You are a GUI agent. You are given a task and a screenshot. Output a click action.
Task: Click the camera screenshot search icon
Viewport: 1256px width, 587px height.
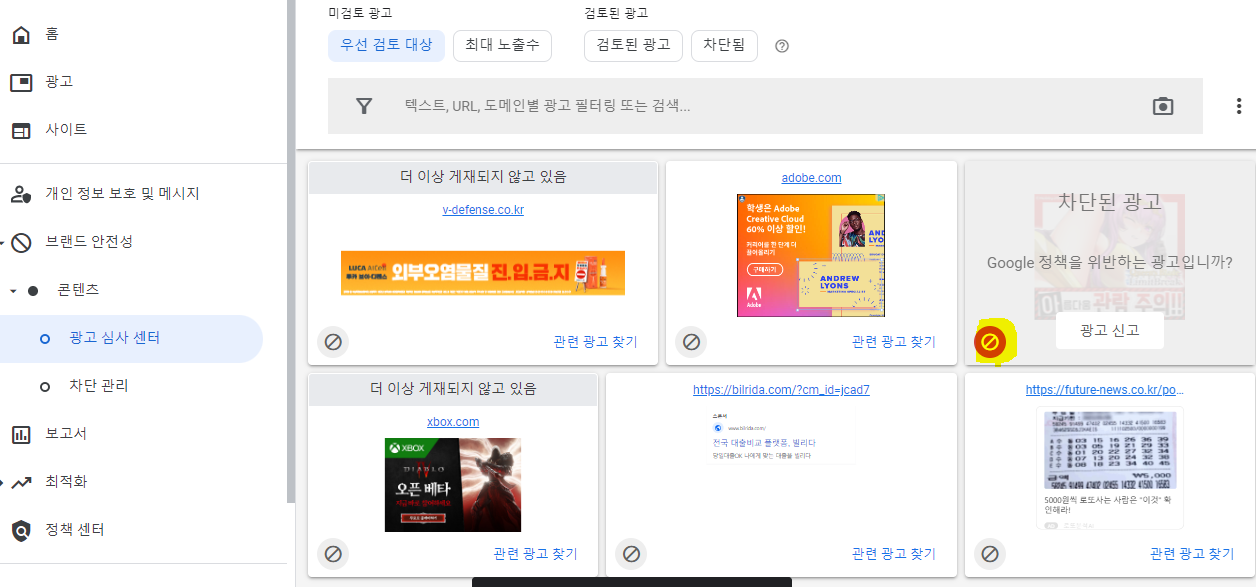coord(1162,106)
